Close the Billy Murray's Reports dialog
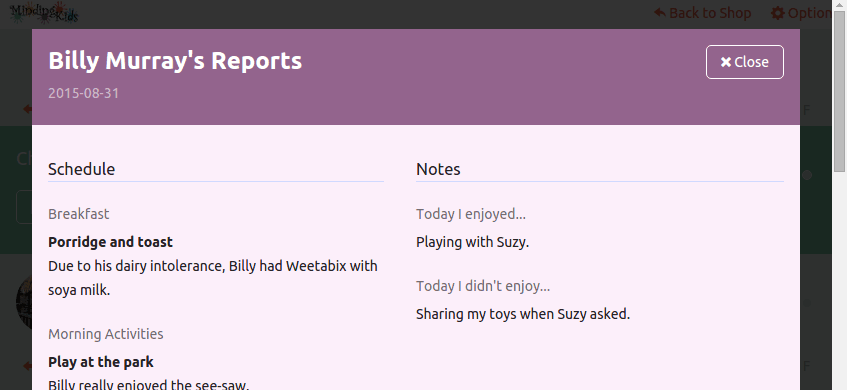 pyautogui.click(x=744, y=62)
